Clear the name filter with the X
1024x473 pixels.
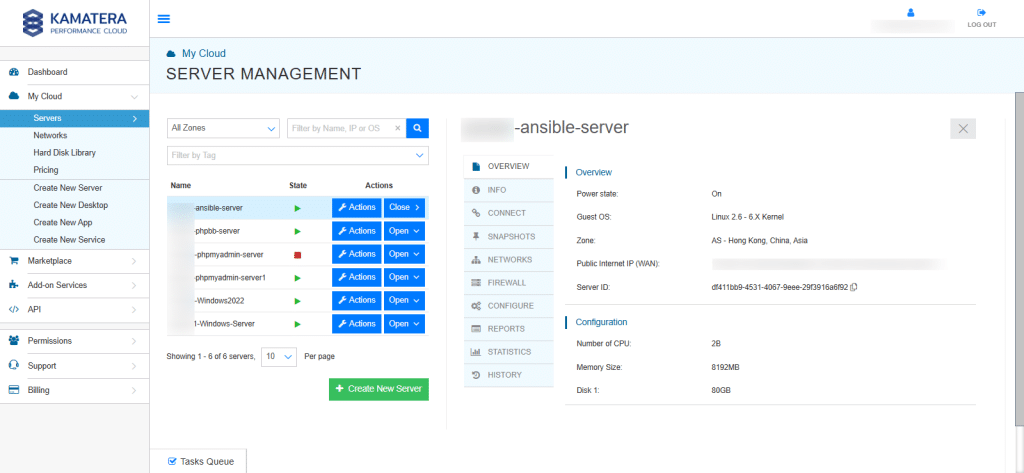(397, 128)
